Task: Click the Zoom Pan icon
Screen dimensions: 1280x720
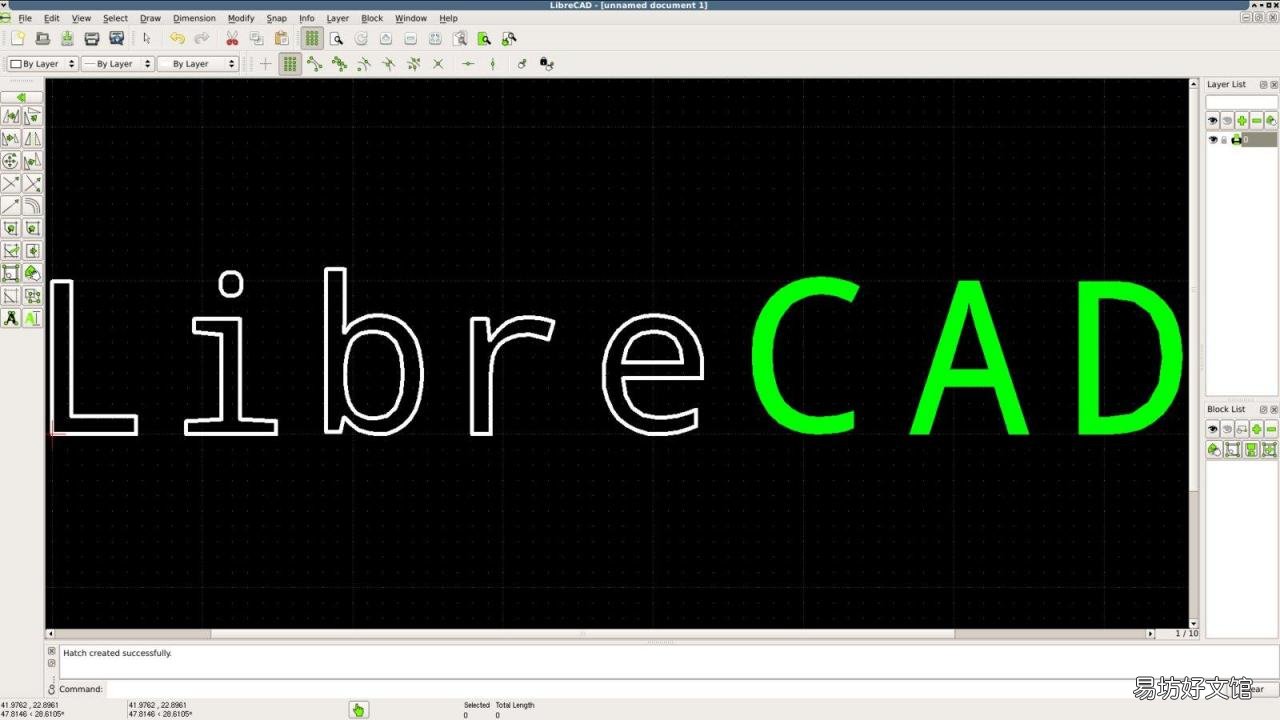Action: pyautogui.click(x=509, y=39)
